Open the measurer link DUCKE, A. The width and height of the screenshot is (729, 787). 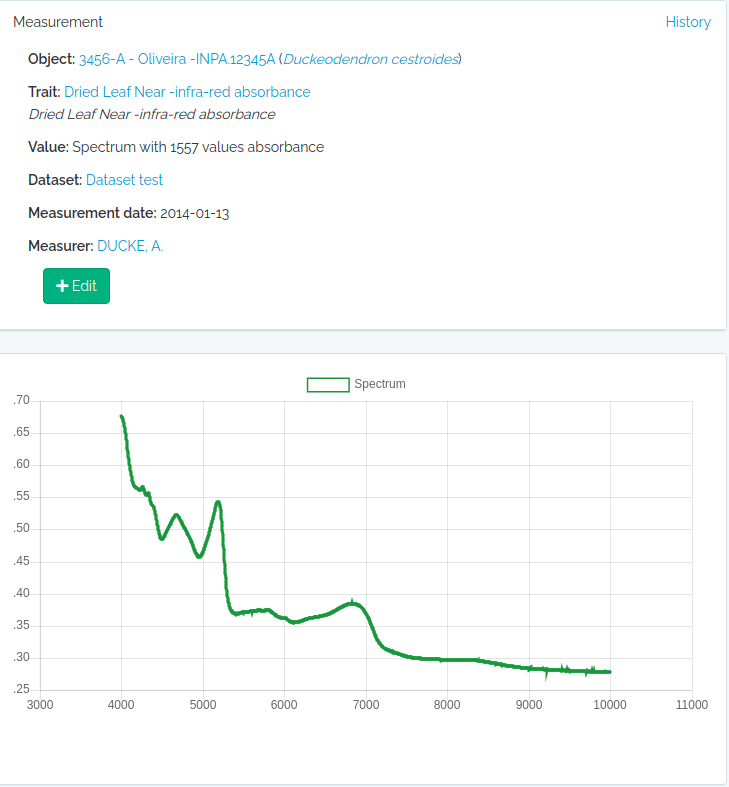[130, 246]
